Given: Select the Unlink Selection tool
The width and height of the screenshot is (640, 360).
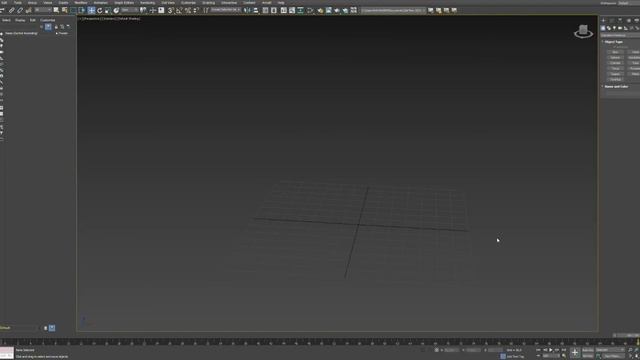Looking at the screenshot, I should coord(20,10).
